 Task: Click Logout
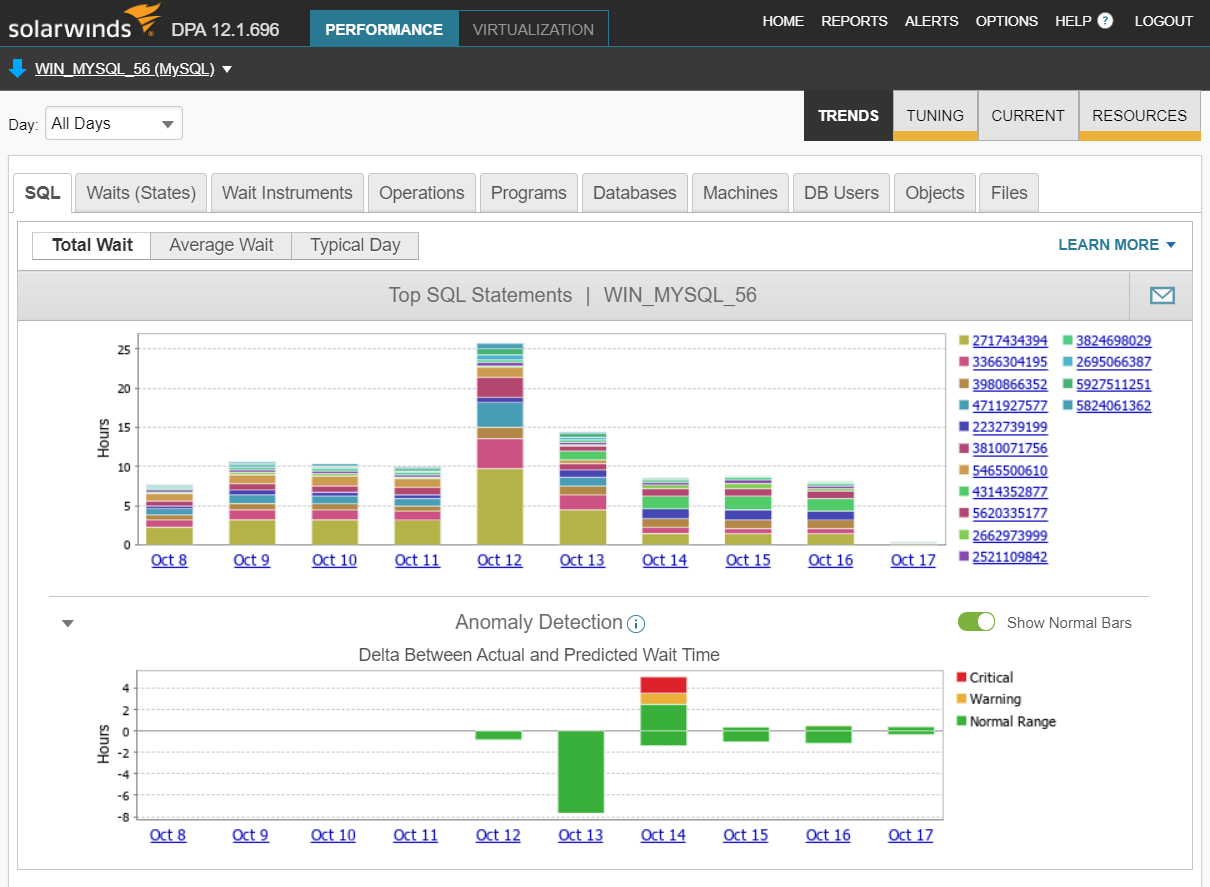1164,21
